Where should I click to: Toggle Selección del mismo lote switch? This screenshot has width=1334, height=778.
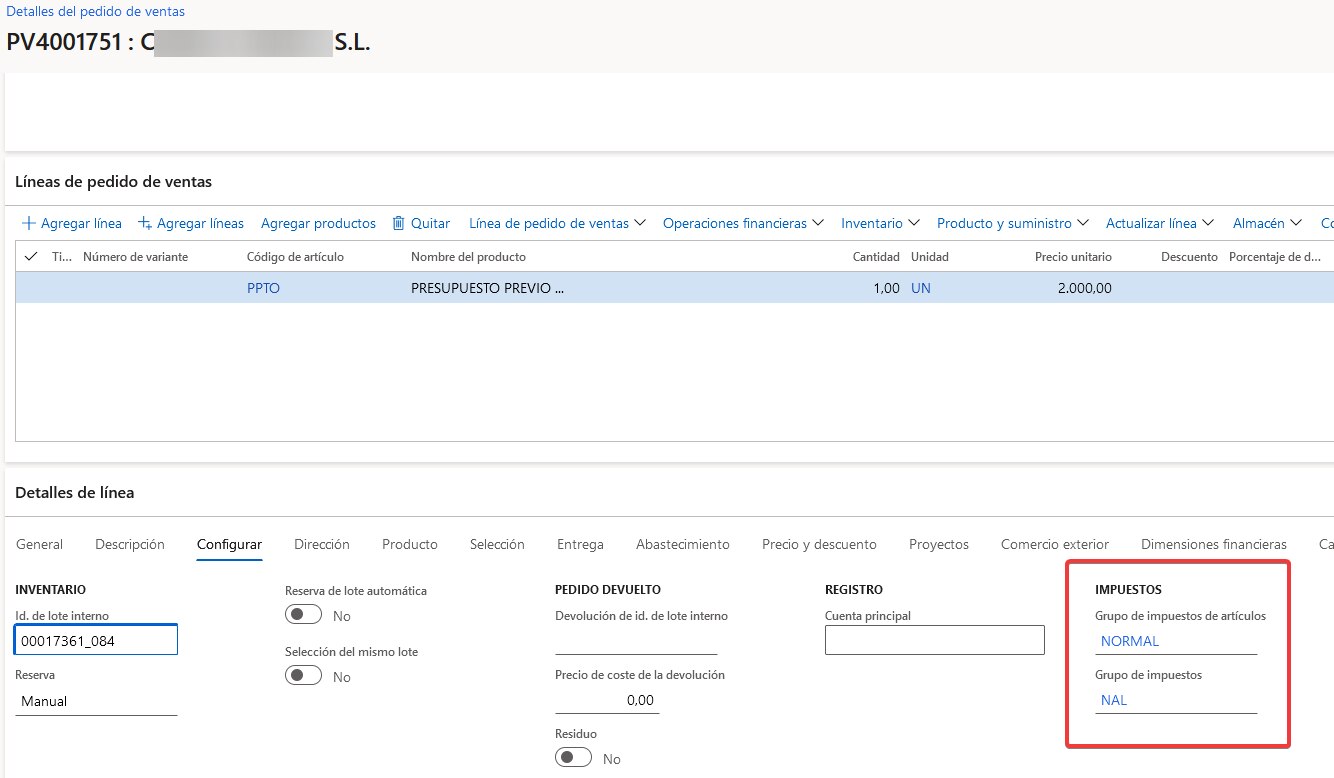(303, 676)
